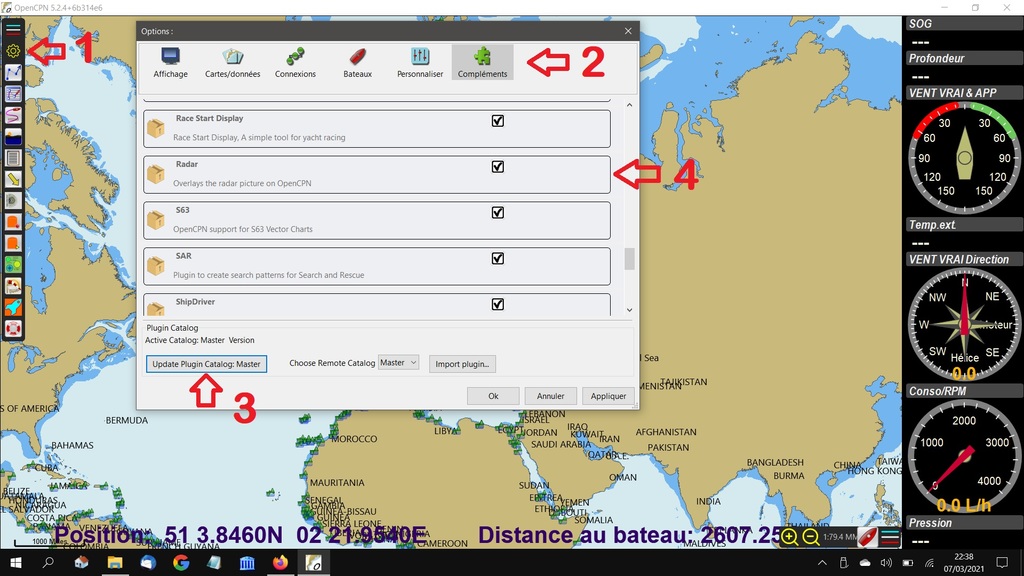This screenshot has height=576, width=1024.
Task: Toggle the gray radar plugin icon
Action: [x=13, y=200]
